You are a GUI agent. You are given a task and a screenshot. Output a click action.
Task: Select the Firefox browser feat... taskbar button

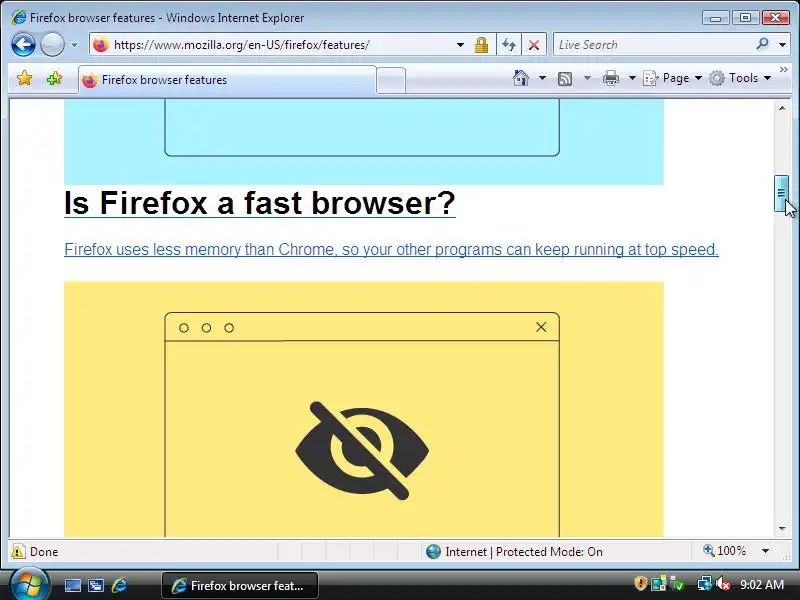[240, 586]
